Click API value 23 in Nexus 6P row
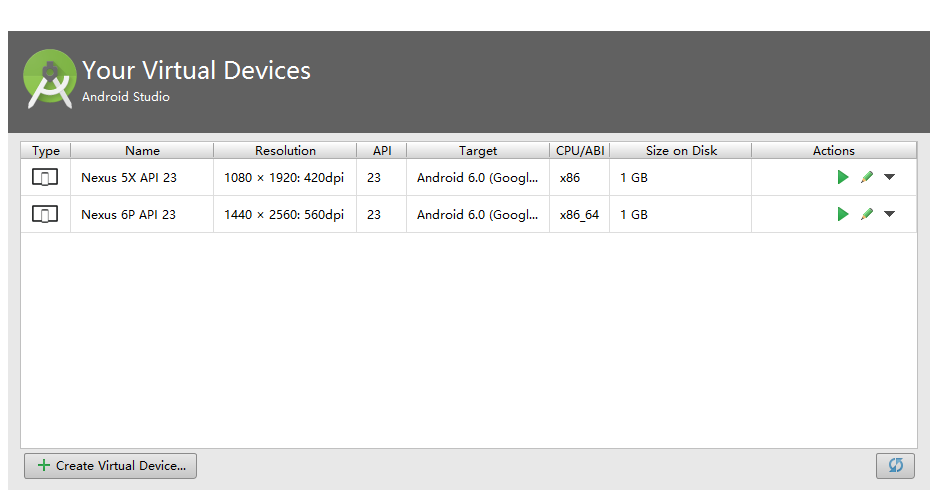 point(374,215)
